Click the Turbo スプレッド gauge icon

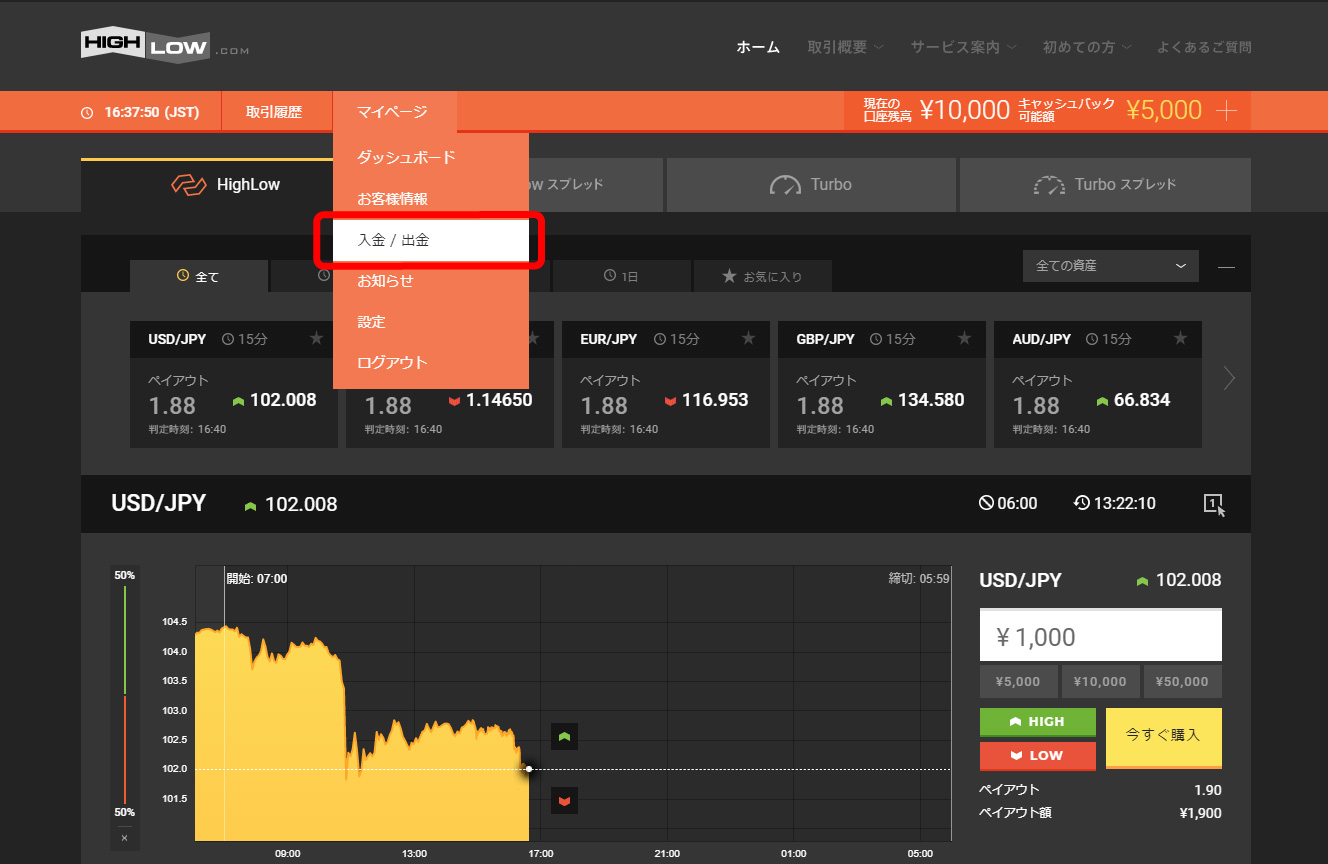1049,185
